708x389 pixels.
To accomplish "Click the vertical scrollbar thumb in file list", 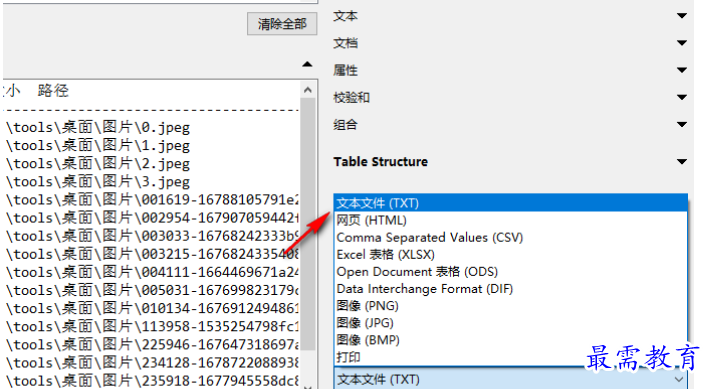I will (307, 223).
